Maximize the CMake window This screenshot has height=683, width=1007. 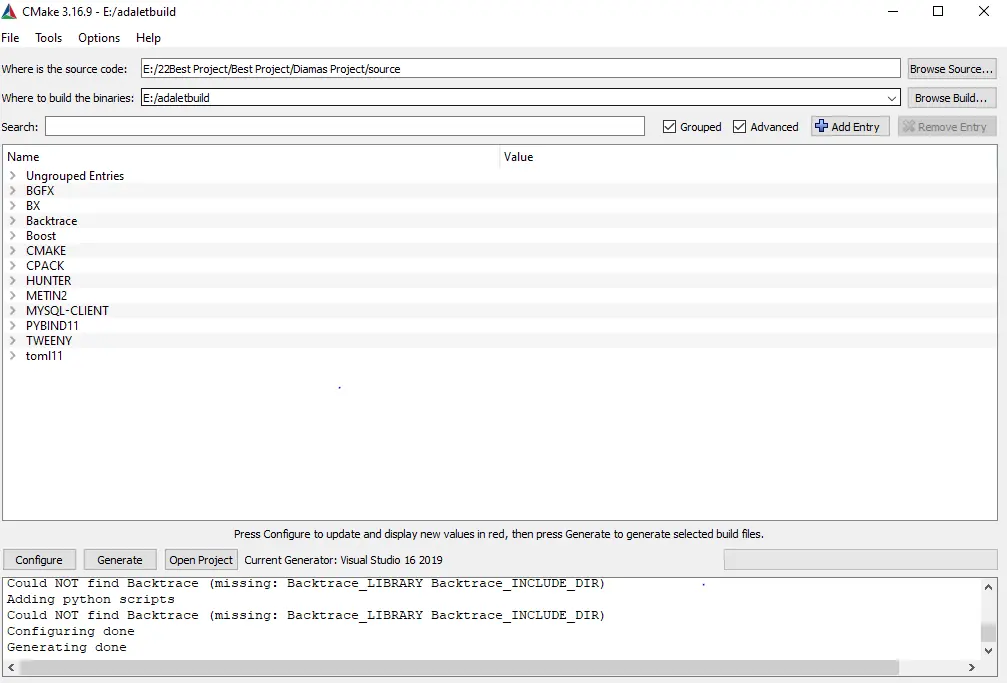938,11
